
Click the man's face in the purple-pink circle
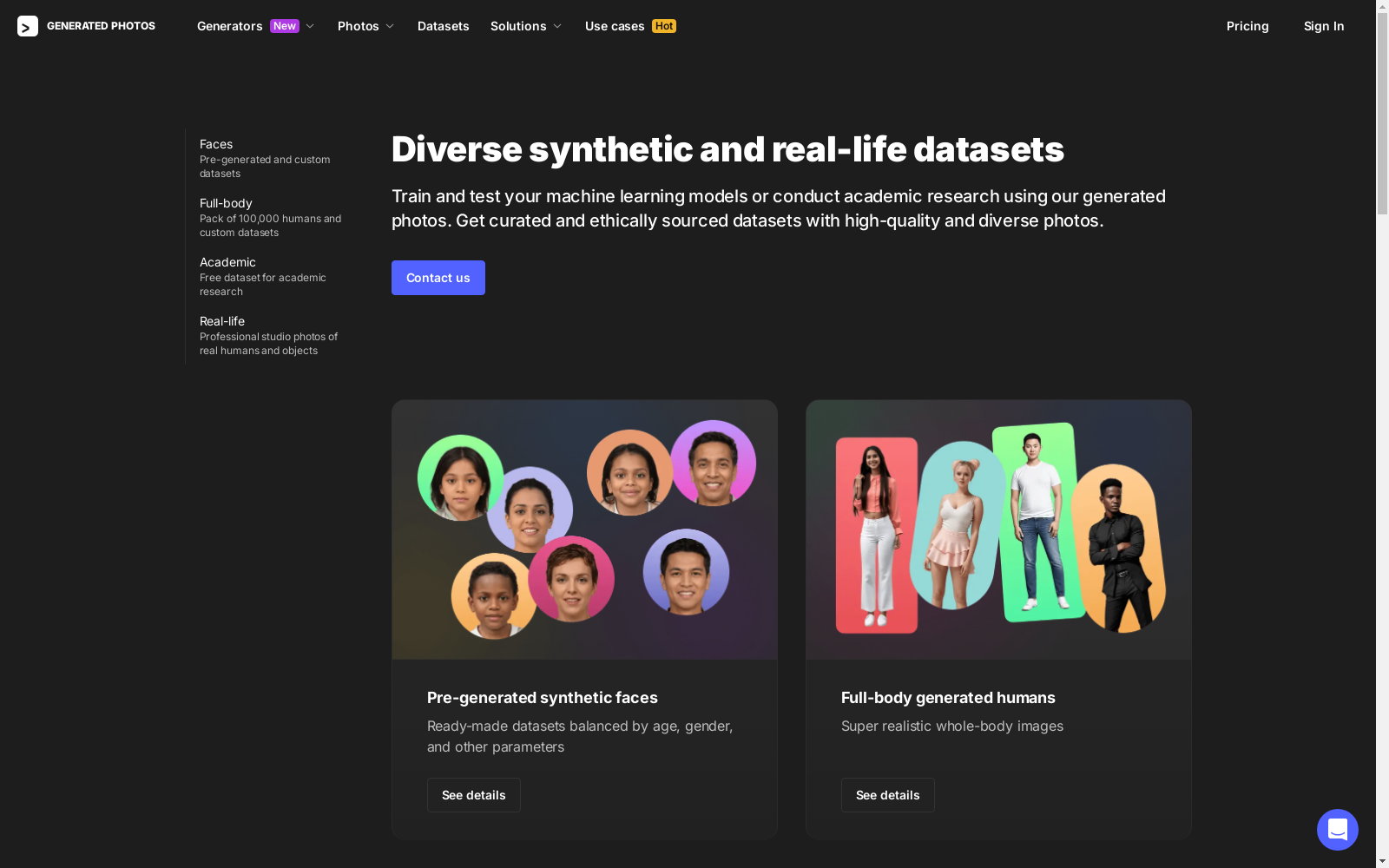coord(713,464)
